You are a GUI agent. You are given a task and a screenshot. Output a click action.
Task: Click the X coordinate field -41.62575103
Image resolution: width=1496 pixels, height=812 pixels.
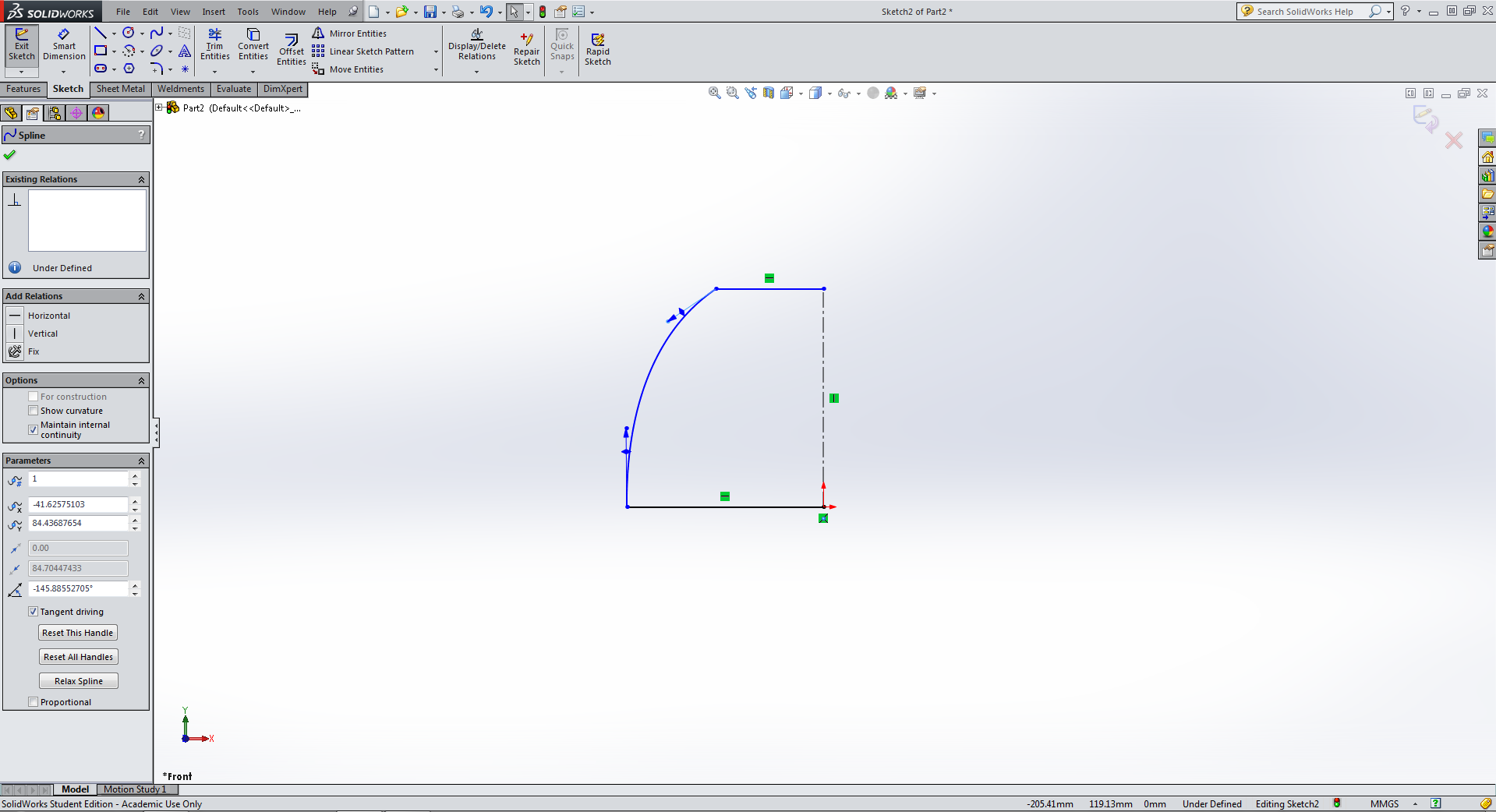pyautogui.click(x=78, y=504)
